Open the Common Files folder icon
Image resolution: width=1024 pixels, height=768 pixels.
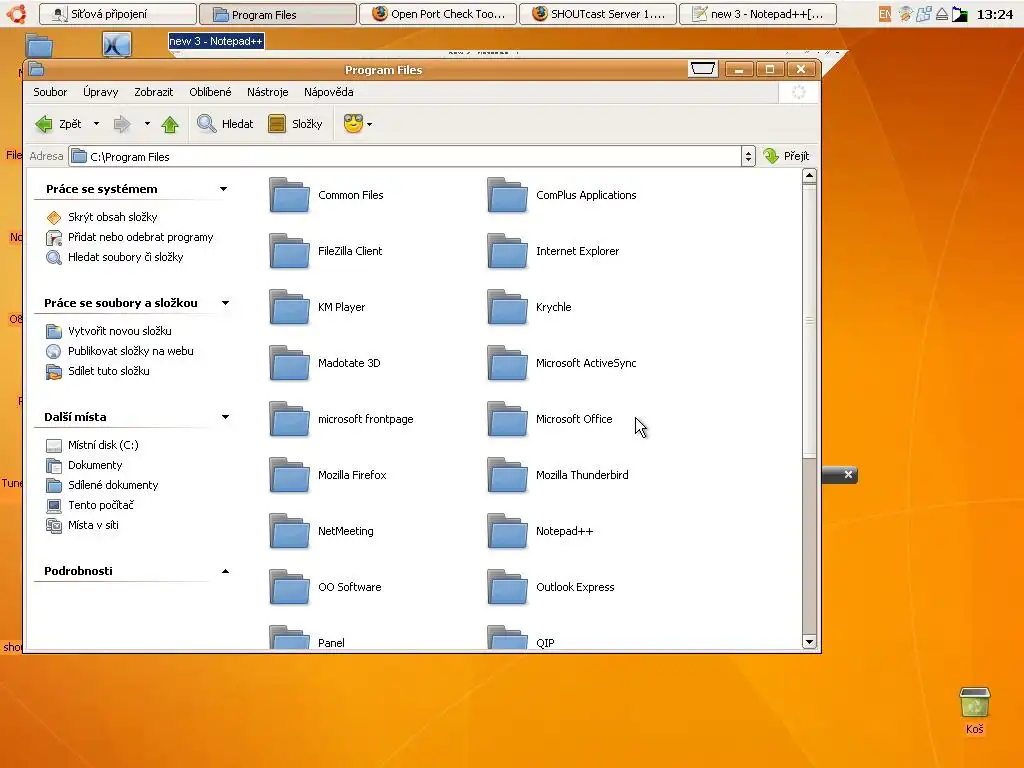289,195
